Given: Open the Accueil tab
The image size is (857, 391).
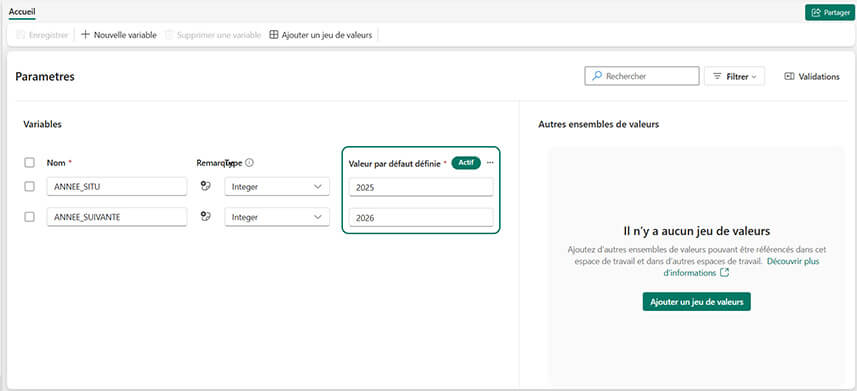Looking at the screenshot, I should click(22, 11).
